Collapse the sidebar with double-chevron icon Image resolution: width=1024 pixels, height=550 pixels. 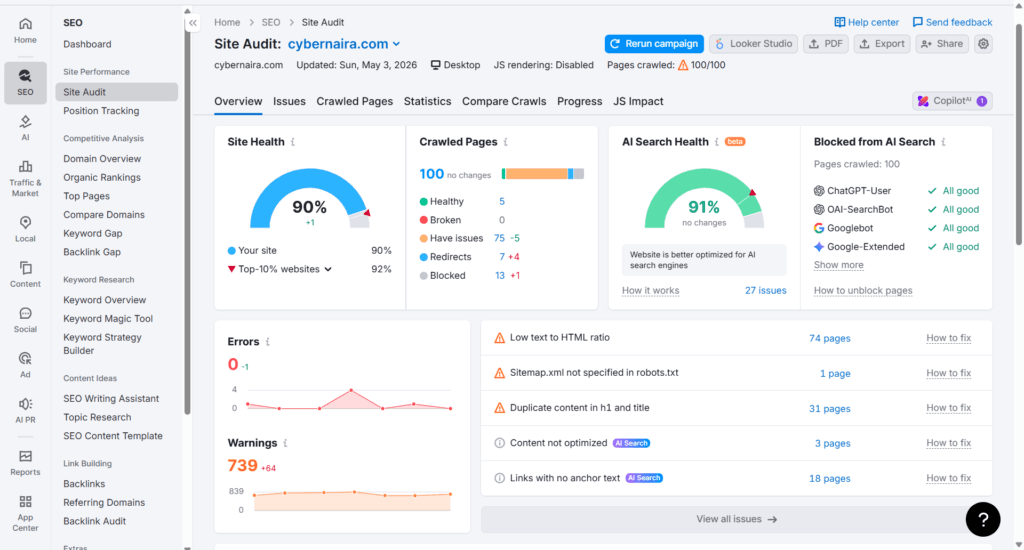coord(193,23)
